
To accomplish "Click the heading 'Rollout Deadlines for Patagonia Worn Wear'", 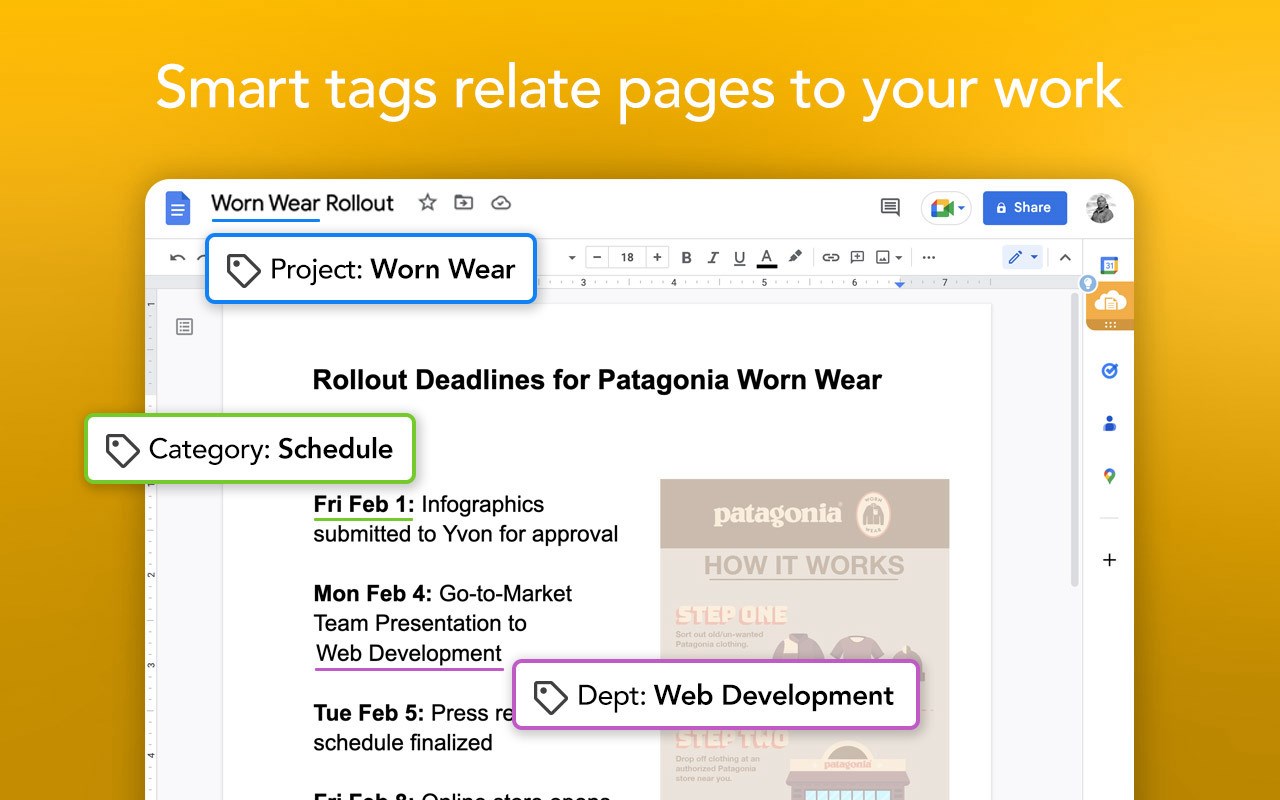I will (597, 380).
